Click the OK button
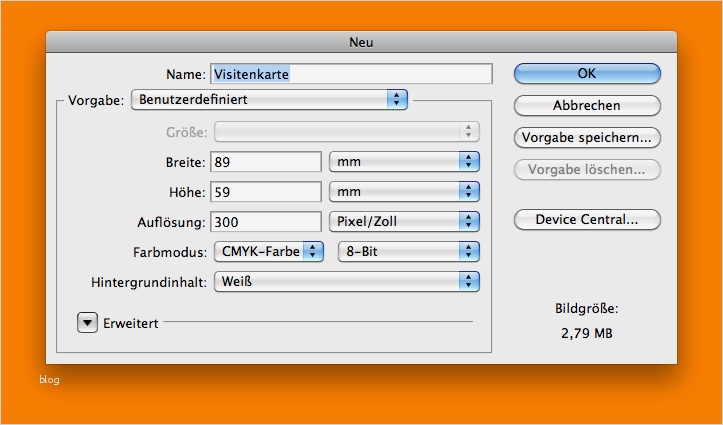The image size is (723, 425). coord(587,74)
